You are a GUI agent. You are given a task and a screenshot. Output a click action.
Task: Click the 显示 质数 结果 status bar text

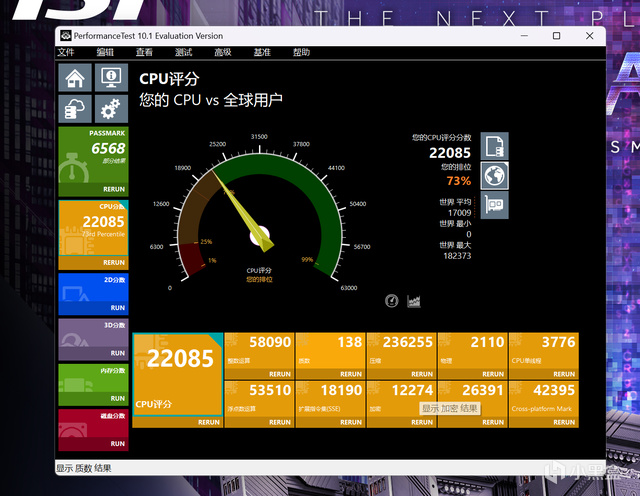pos(84,468)
